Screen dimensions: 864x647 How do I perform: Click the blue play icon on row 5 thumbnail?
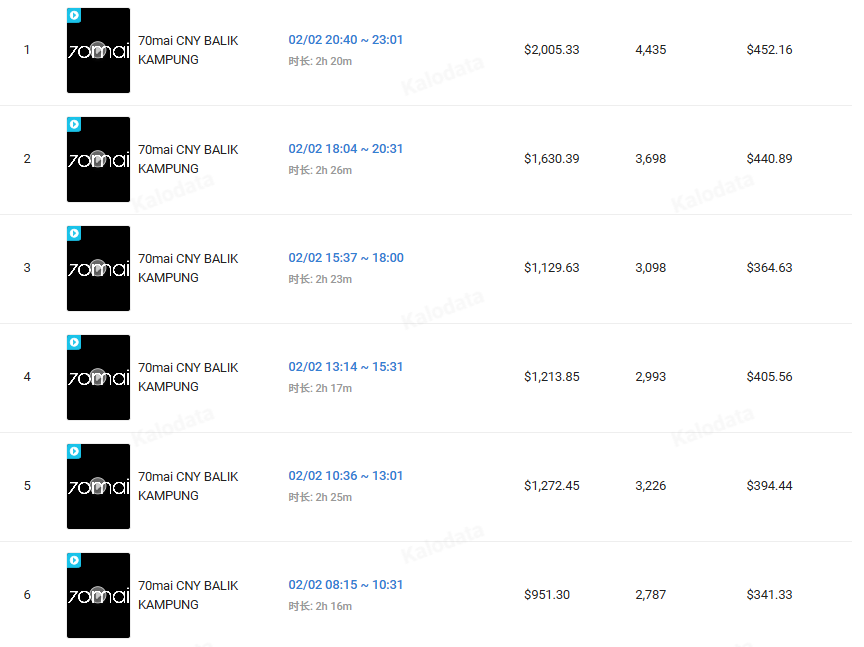point(74,452)
